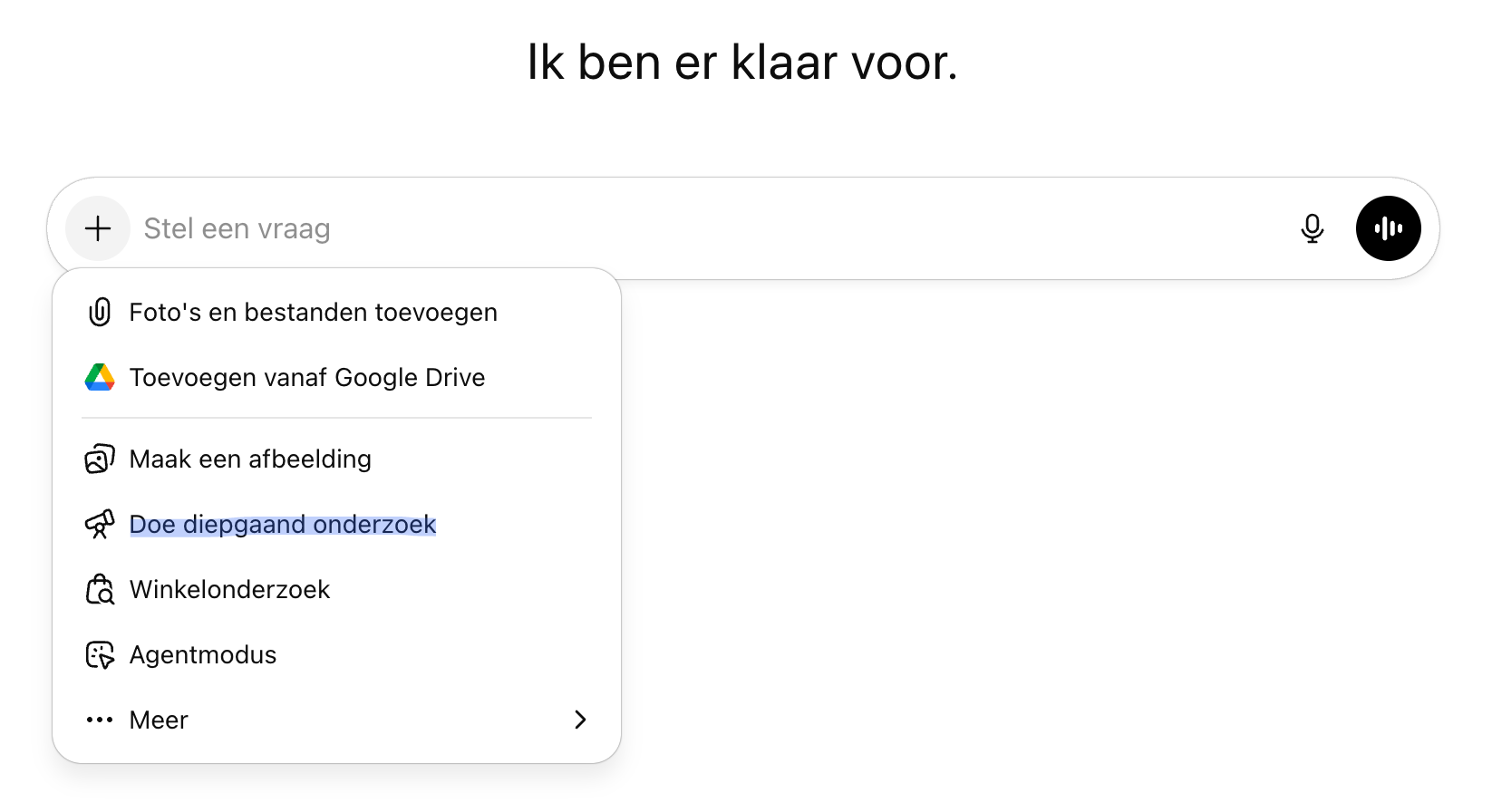The height and width of the screenshot is (812, 1492).
Task: Click the image creation icon
Action: tap(100, 459)
